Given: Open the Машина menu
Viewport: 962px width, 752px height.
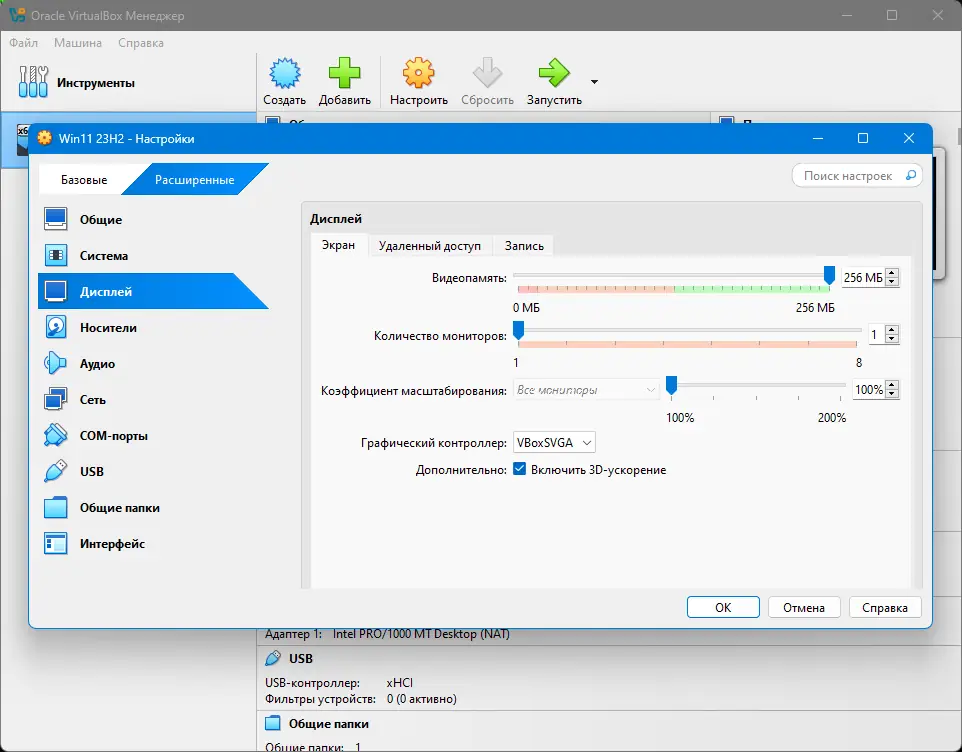Looking at the screenshot, I should click(78, 43).
